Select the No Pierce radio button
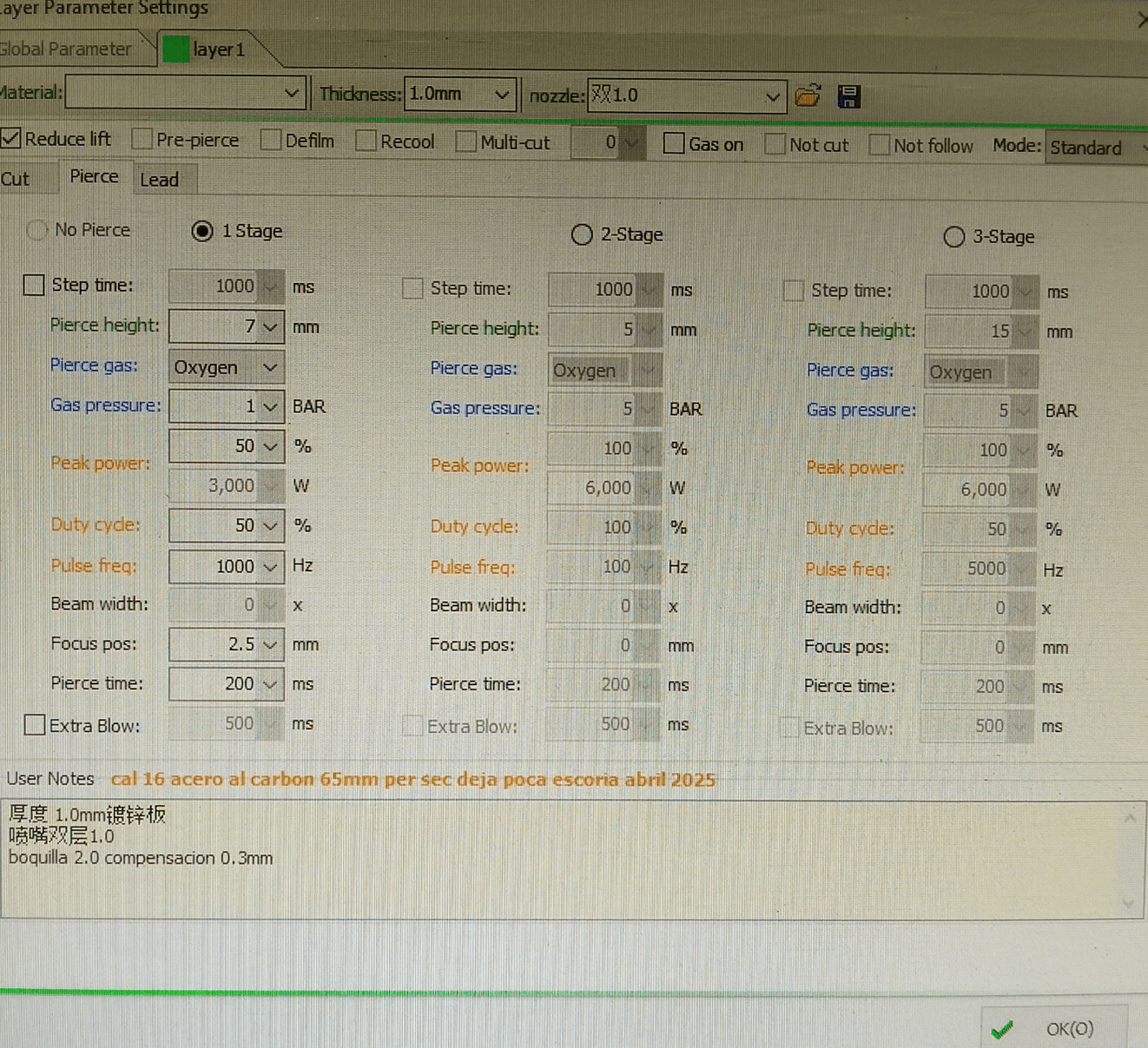1148x1048 pixels. click(37, 230)
